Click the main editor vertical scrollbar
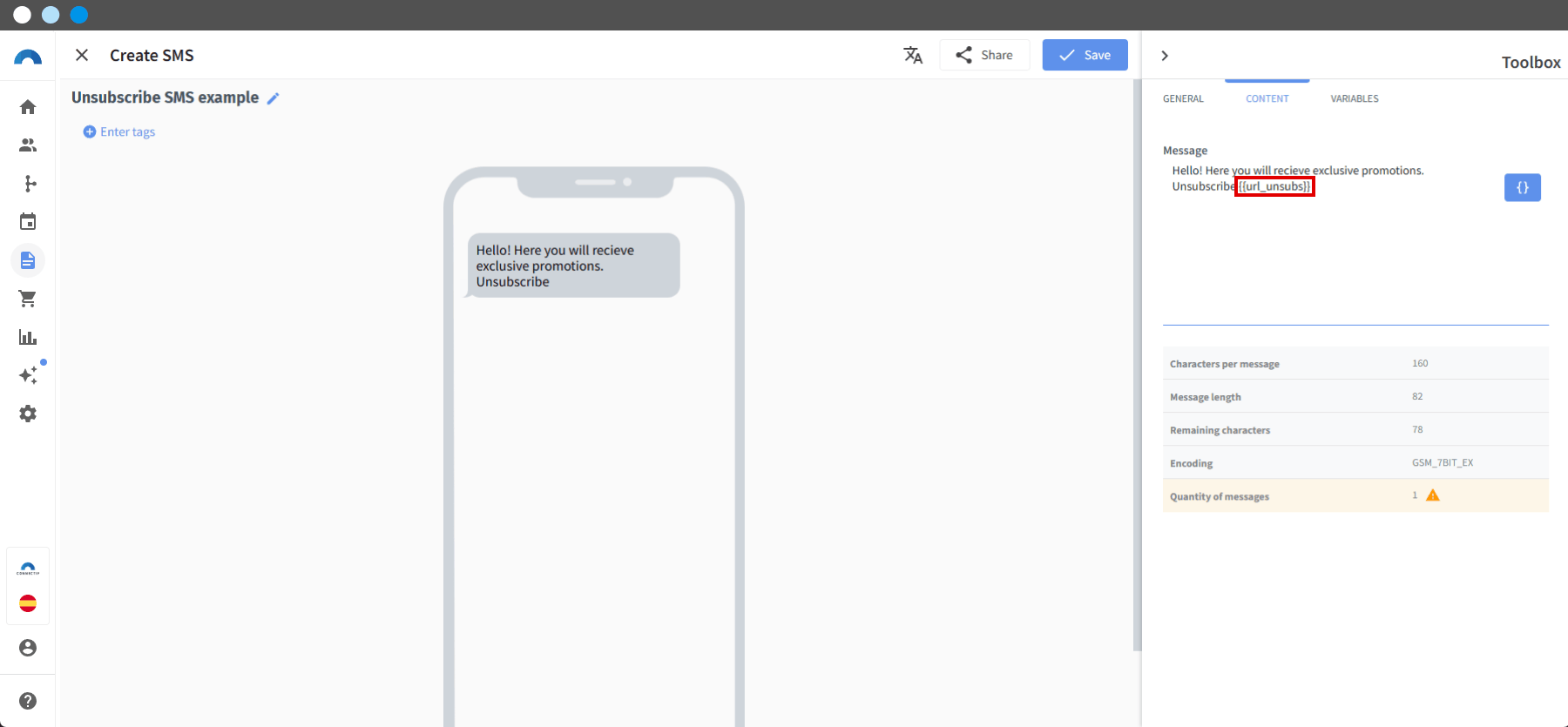This screenshot has height=727, width=1568. (1137, 366)
